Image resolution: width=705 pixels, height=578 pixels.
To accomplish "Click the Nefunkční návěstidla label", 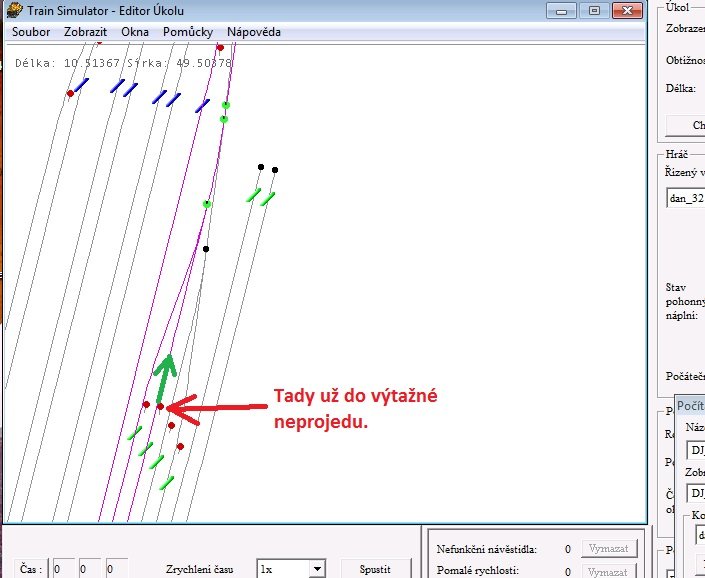I will tap(486, 549).
